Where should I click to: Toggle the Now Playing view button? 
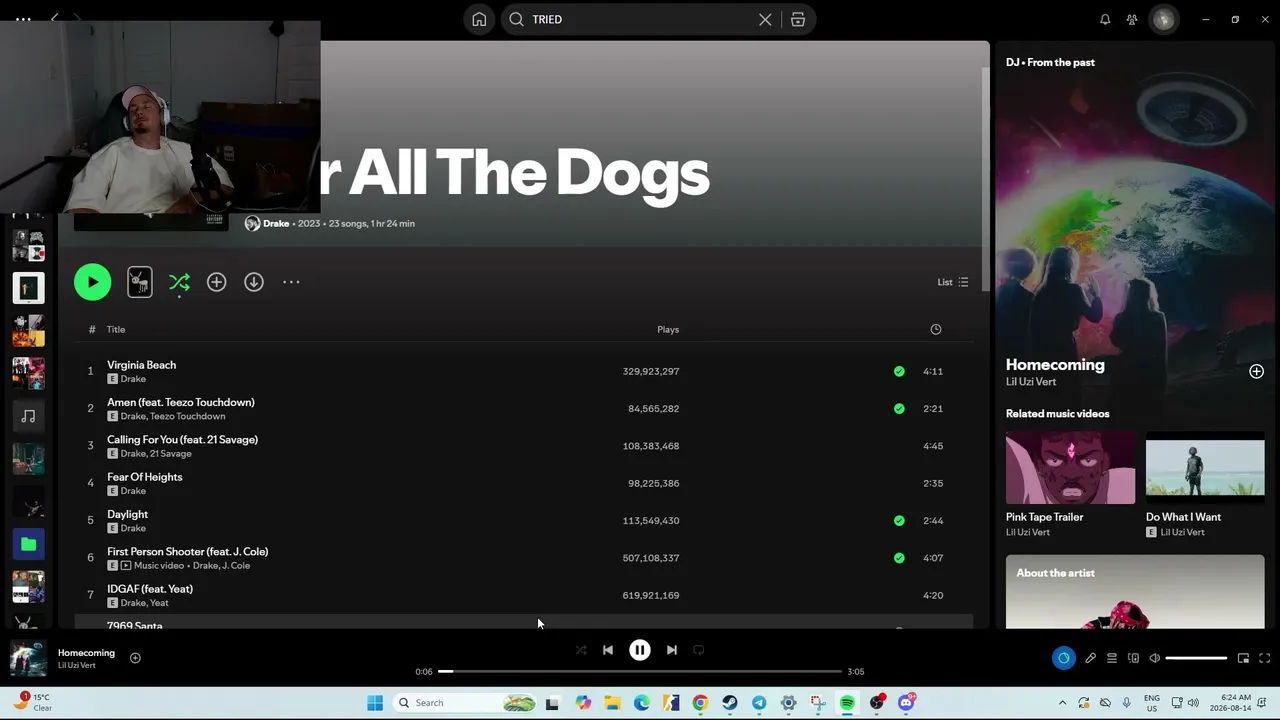pyautogui.click(x=1063, y=658)
